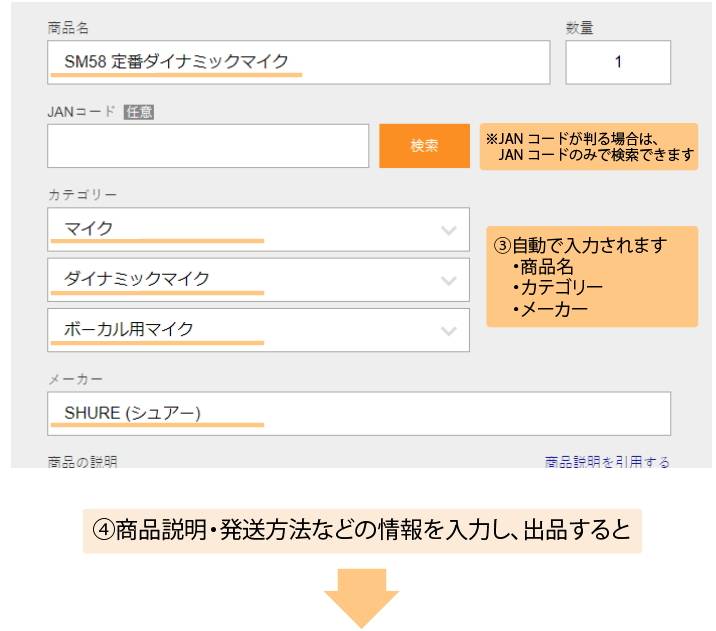Focus the メーカー field with SHURE (シュアー)
Image resolution: width=716 pixels, height=631 pixels.
point(358,414)
